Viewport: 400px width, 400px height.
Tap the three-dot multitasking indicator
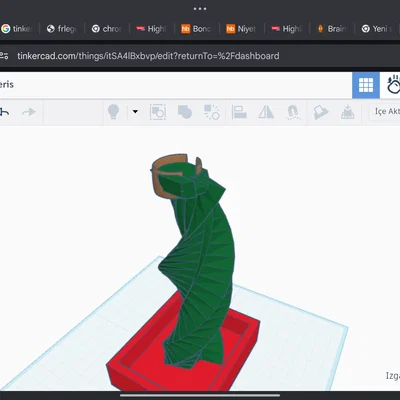click(200, 9)
